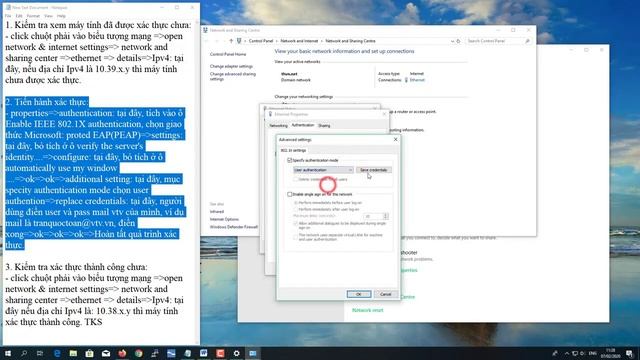The width and height of the screenshot is (640, 360).
Task: Select Perform immediately after user logon
Action: tap(296, 209)
